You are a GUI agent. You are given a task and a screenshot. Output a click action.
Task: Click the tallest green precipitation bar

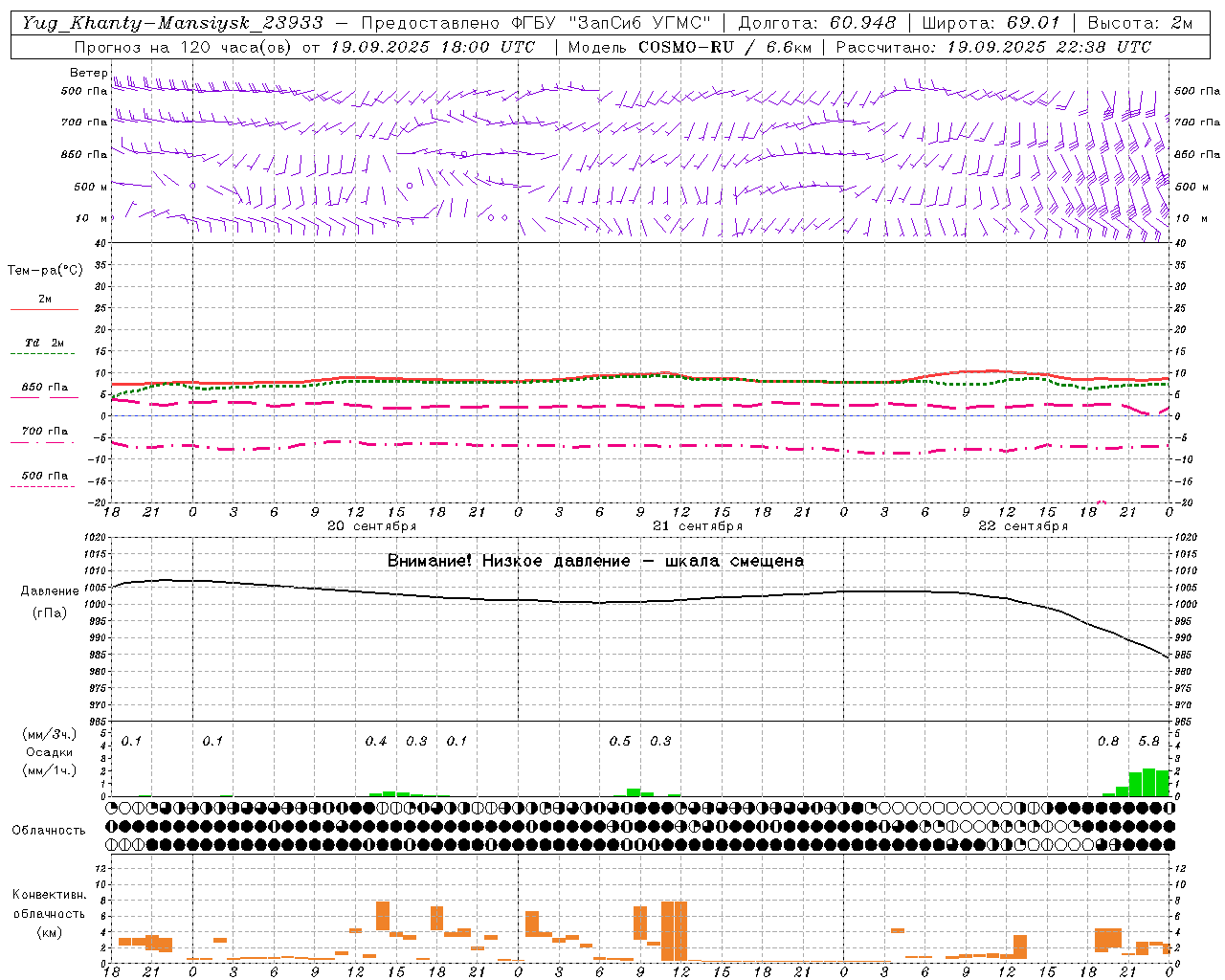click(x=1149, y=782)
